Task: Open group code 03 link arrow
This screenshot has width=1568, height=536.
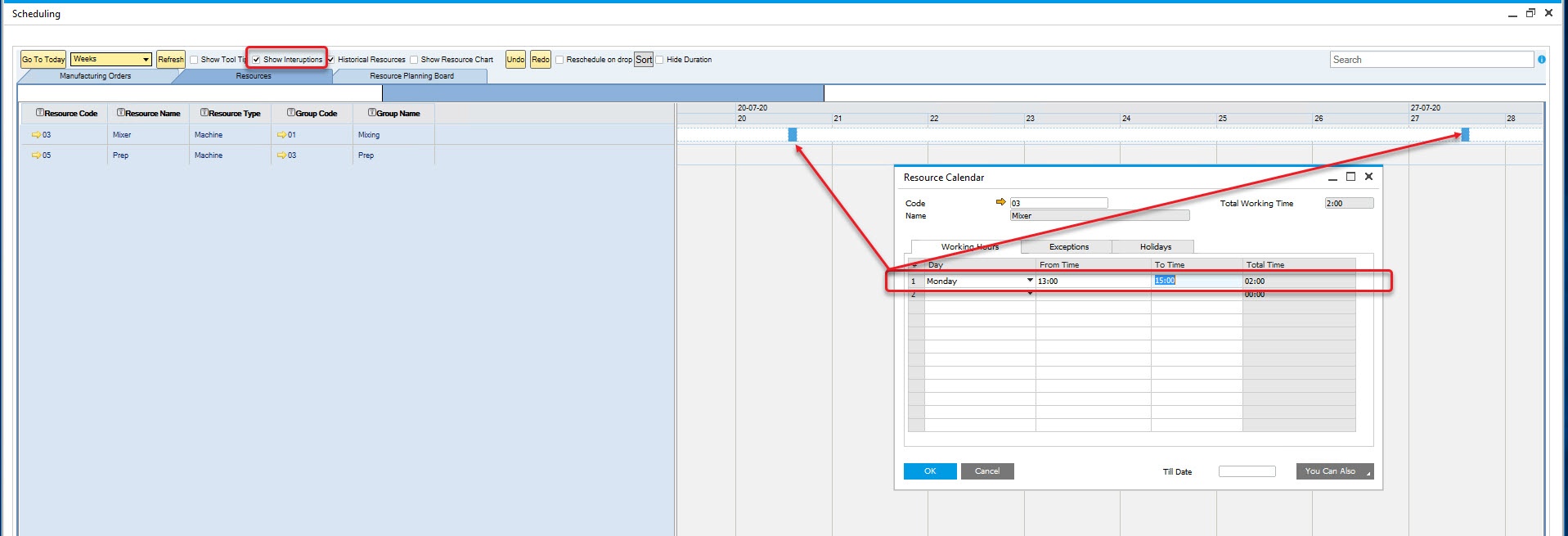Action: coord(281,155)
